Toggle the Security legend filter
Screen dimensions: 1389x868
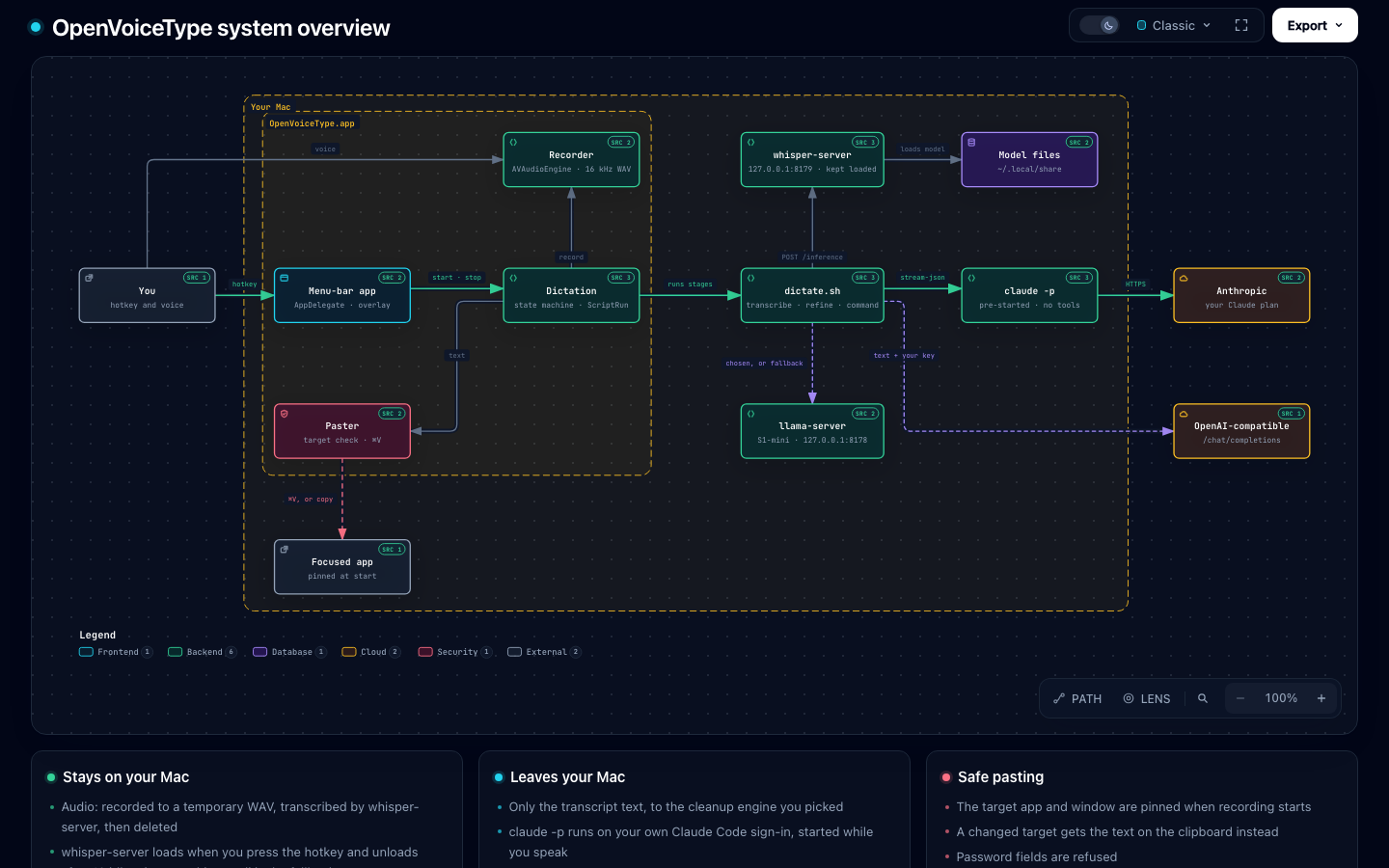pos(455,652)
